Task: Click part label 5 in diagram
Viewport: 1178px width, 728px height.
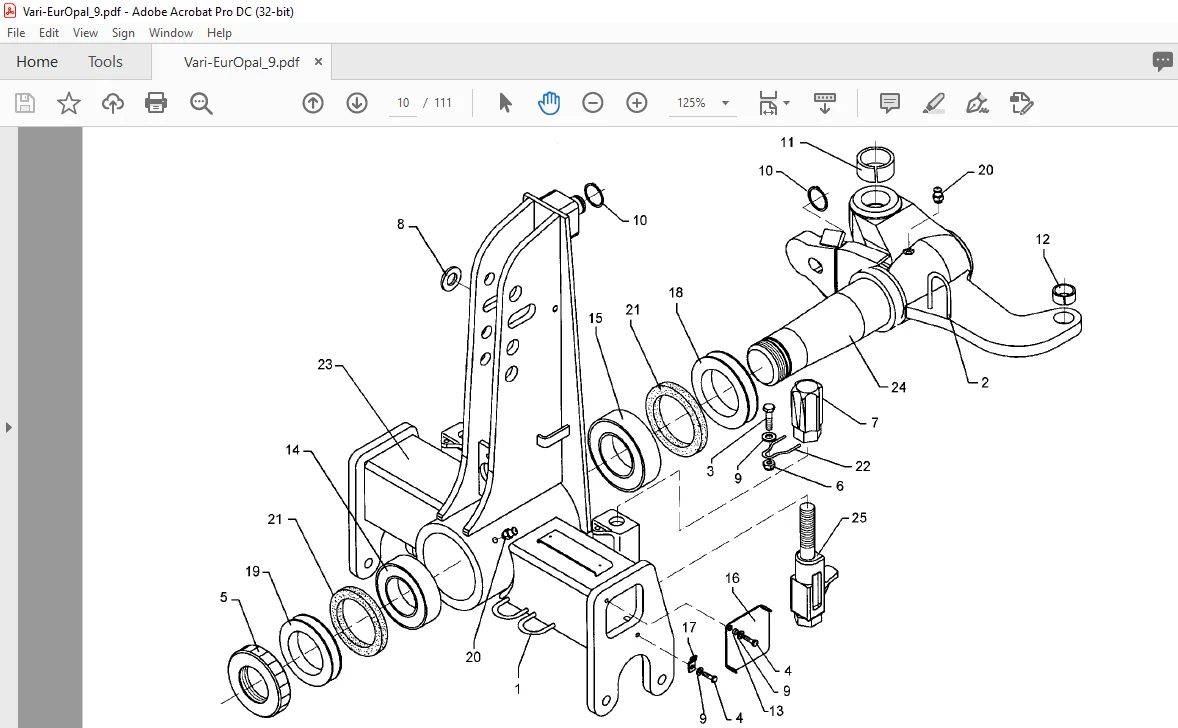Action: [224, 597]
